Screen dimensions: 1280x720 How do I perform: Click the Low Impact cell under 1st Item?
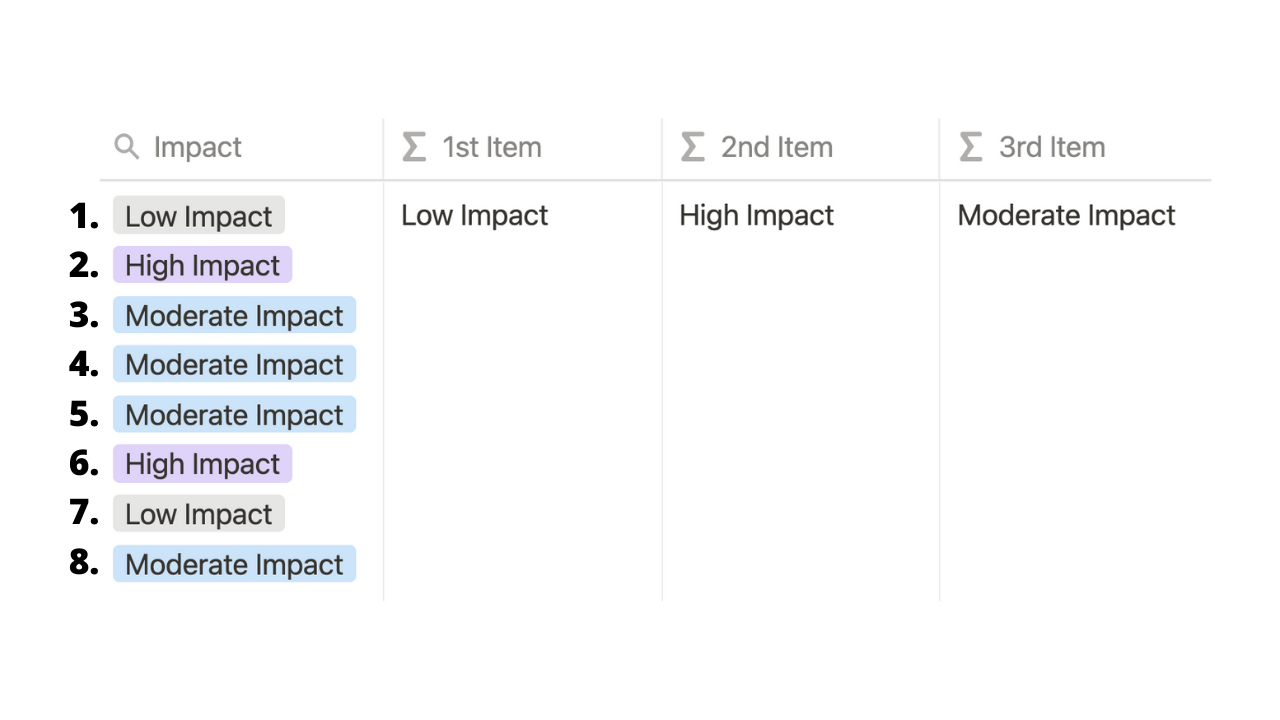(x=475, y=216)
